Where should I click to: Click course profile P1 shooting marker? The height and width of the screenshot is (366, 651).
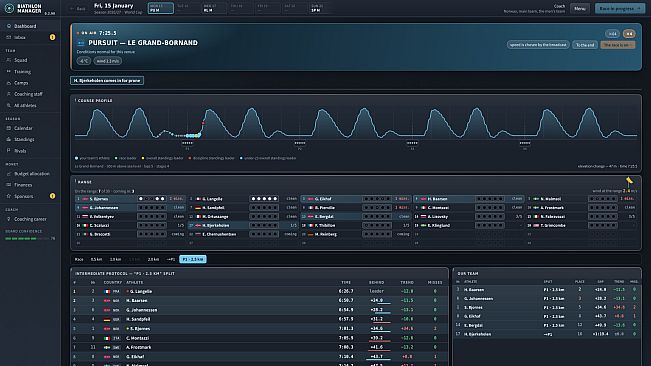coord(187,144)
